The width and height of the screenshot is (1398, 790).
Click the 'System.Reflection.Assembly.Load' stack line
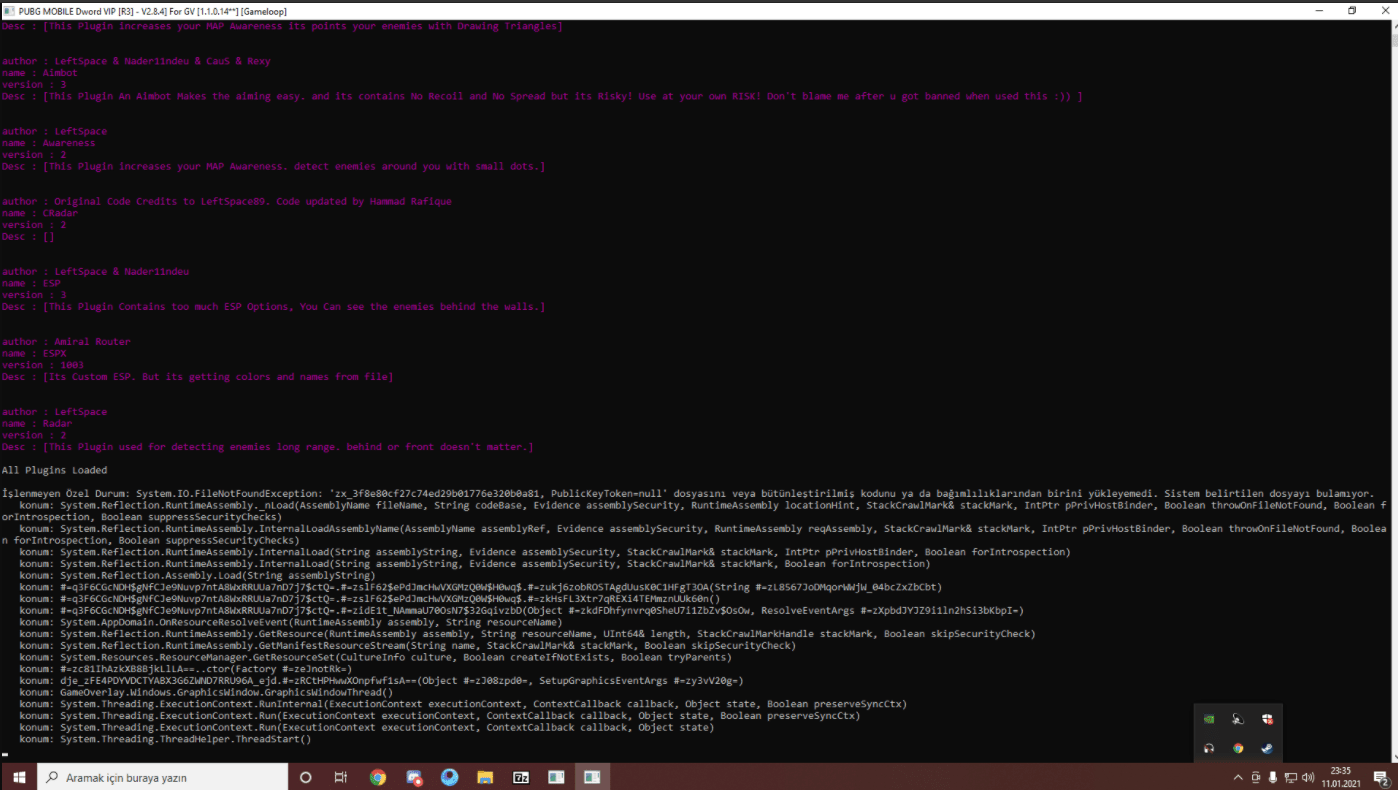pyautogui.click(x=197, y=576)
